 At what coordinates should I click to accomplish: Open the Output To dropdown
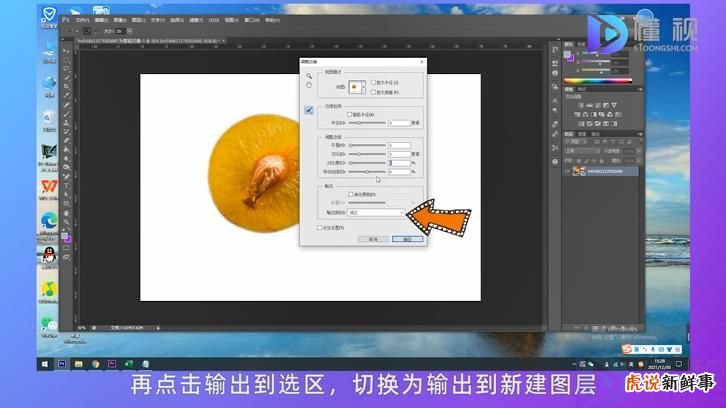click(376, 213)
